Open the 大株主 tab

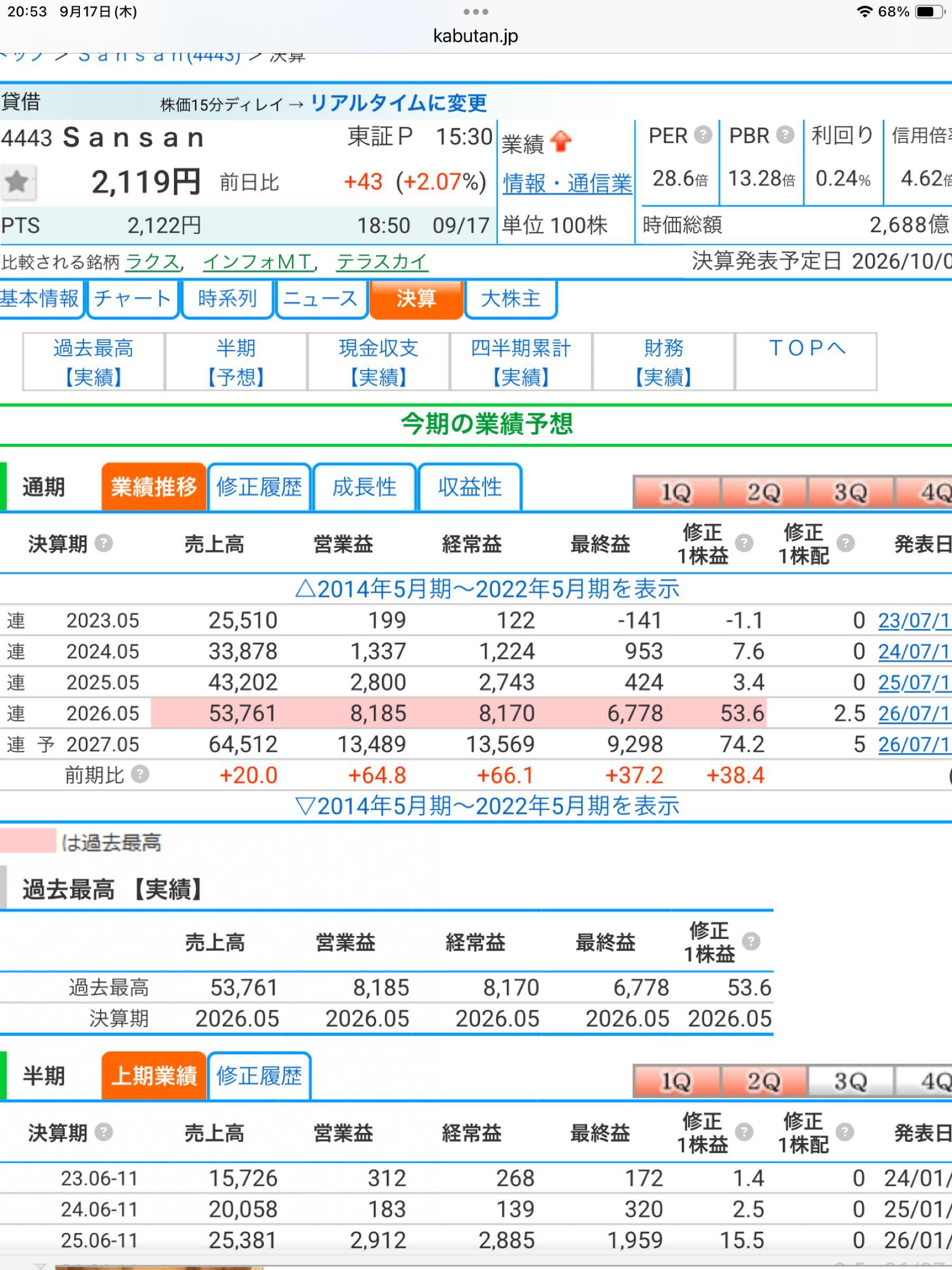511,298
